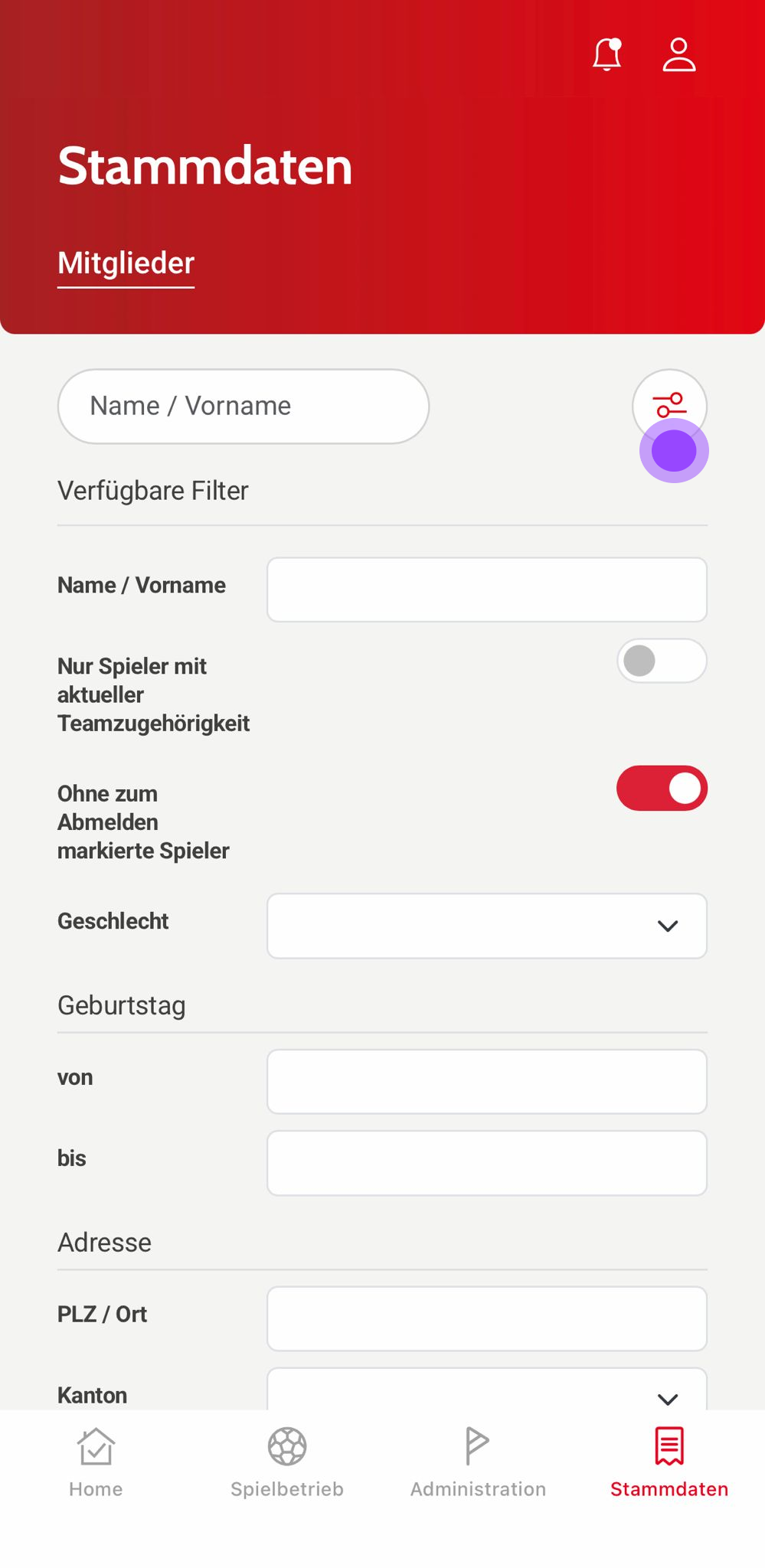Disable Ohne zum Abmelden markierte Spieler toggle

(662, 789)
